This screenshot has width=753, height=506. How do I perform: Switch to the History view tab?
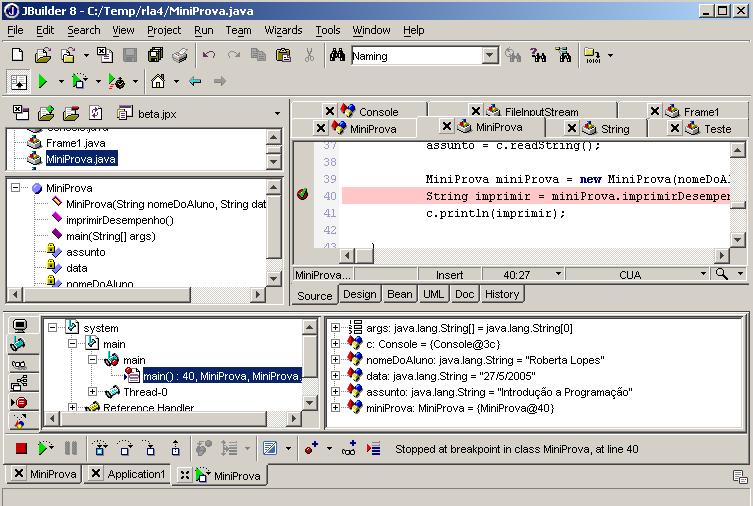click(x=502, y=294)
